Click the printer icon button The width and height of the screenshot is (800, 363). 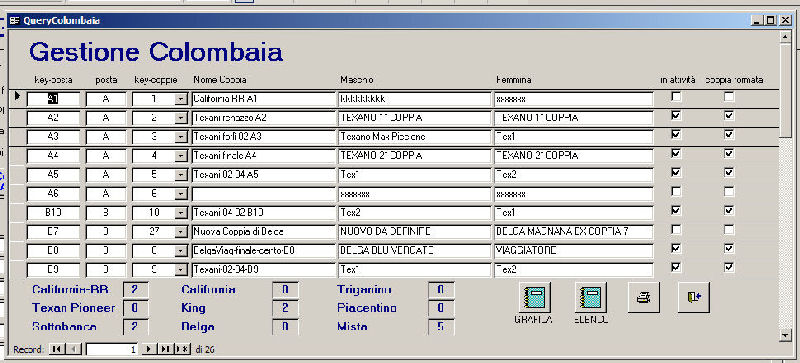[643, 297]
